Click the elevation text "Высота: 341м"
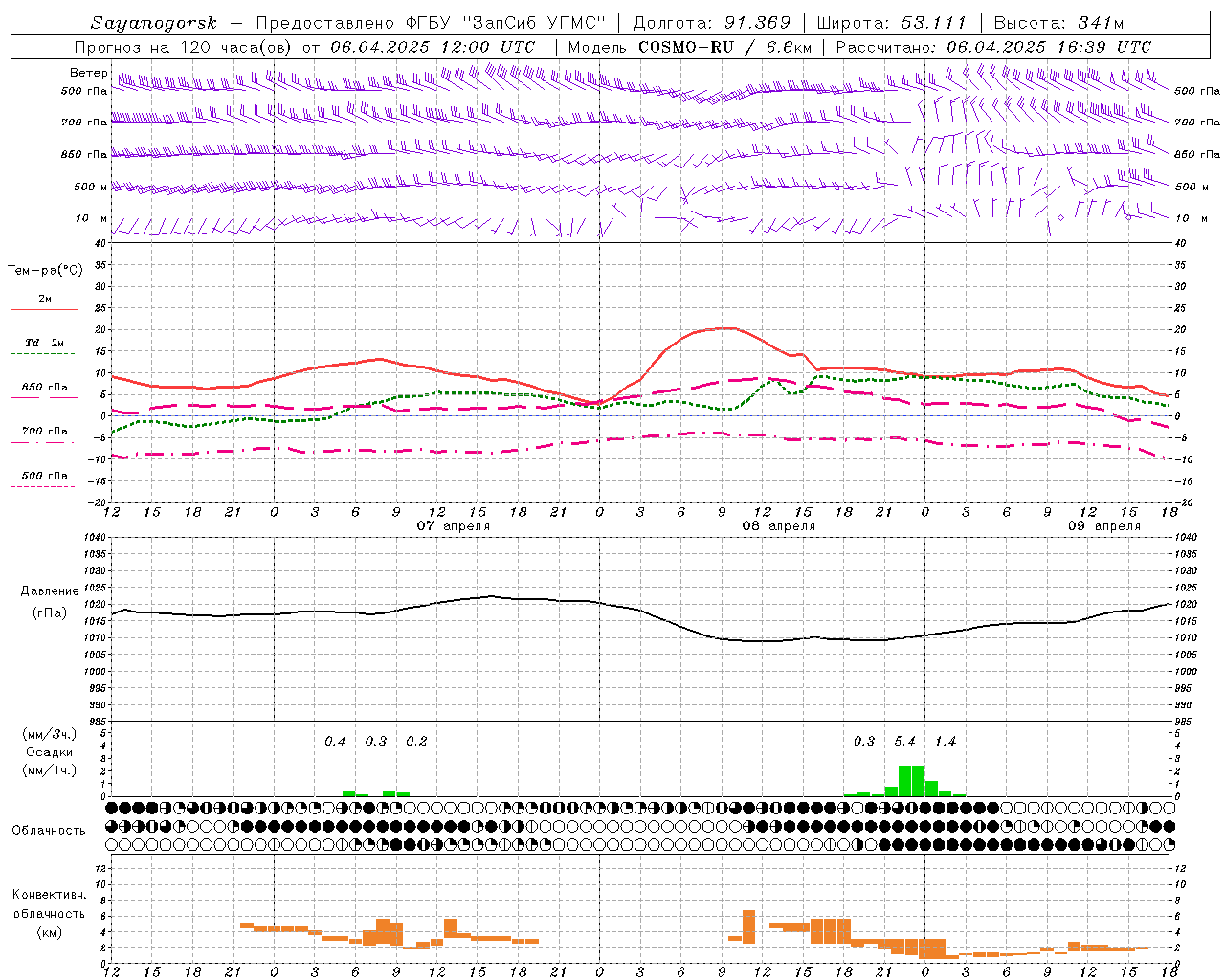Screen dimensions: 1225x980 (x=1058, y=23)
